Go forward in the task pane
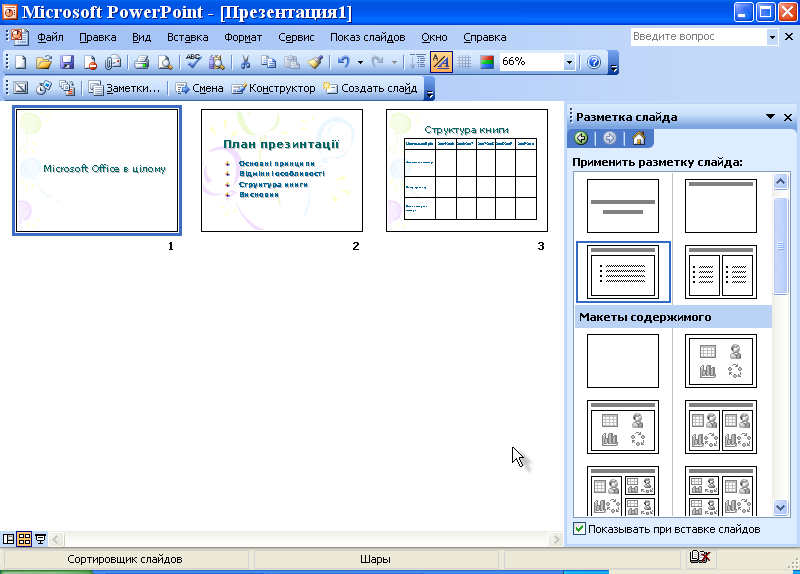This screenshot has width=800, height=574. coord(610,138)
